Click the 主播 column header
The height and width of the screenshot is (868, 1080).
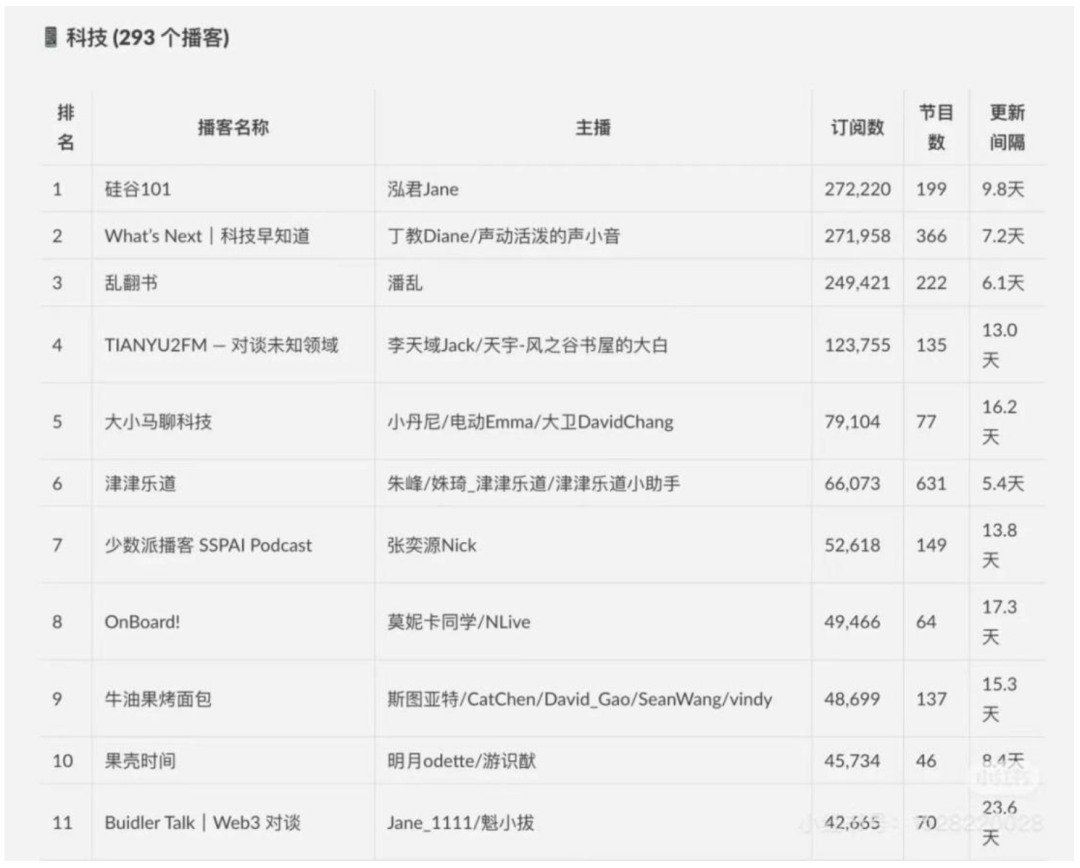click(x=593, y=127)
